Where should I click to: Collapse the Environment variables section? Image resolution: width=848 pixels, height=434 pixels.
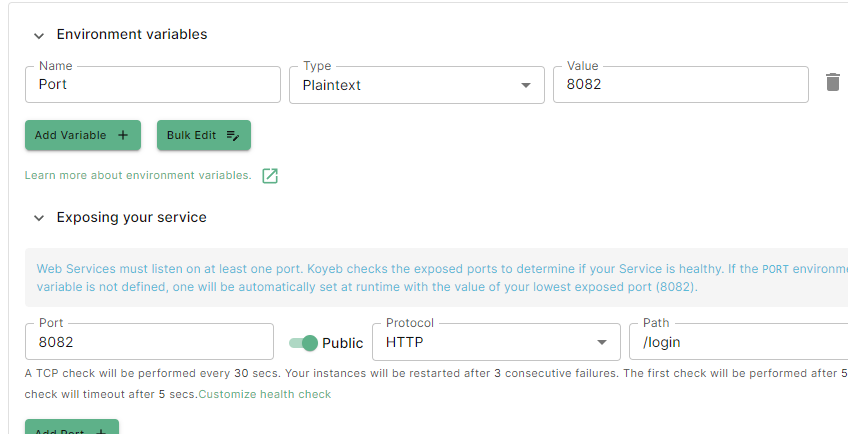pos(39,35)
